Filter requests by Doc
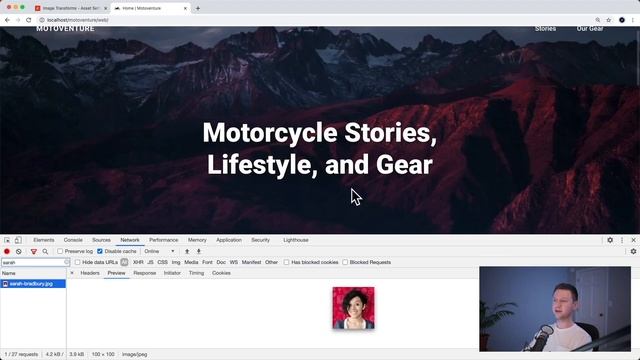This screenshot has width=640, height=360. click(x=221, y=262)
